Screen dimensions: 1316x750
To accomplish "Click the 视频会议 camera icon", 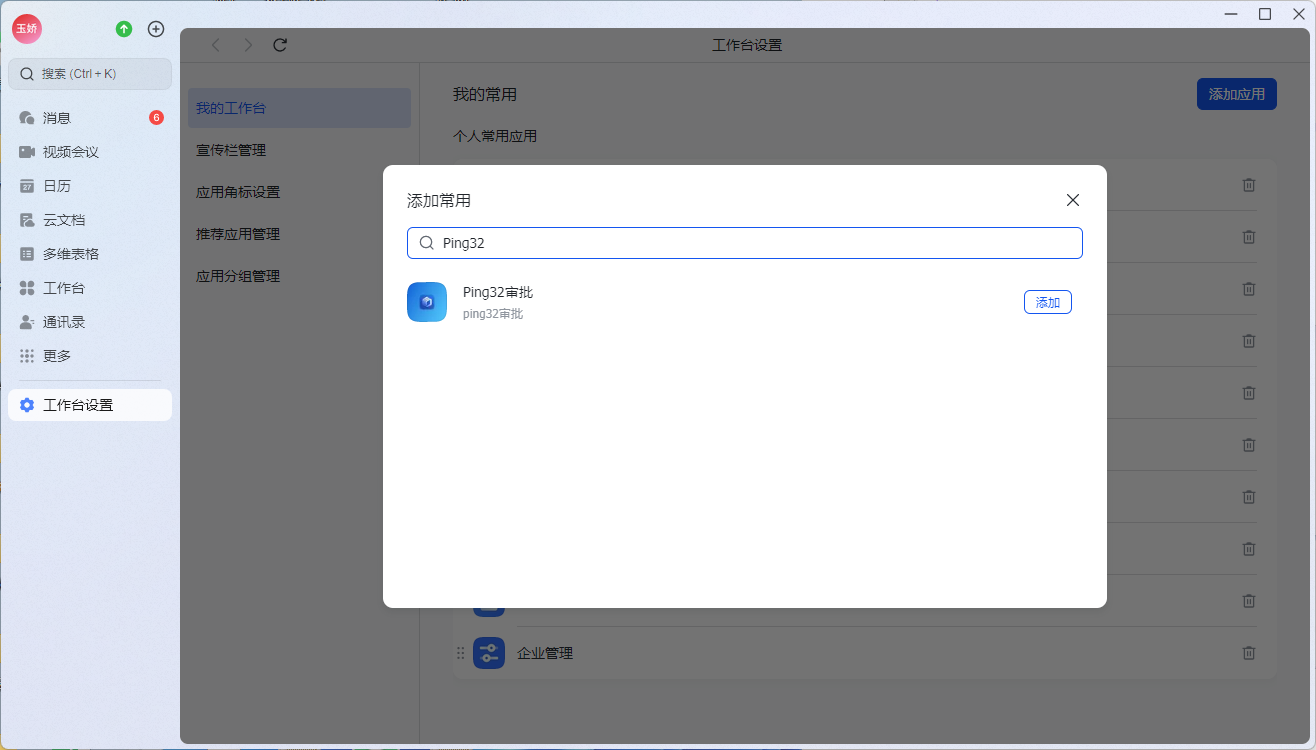I will point(27,152).
